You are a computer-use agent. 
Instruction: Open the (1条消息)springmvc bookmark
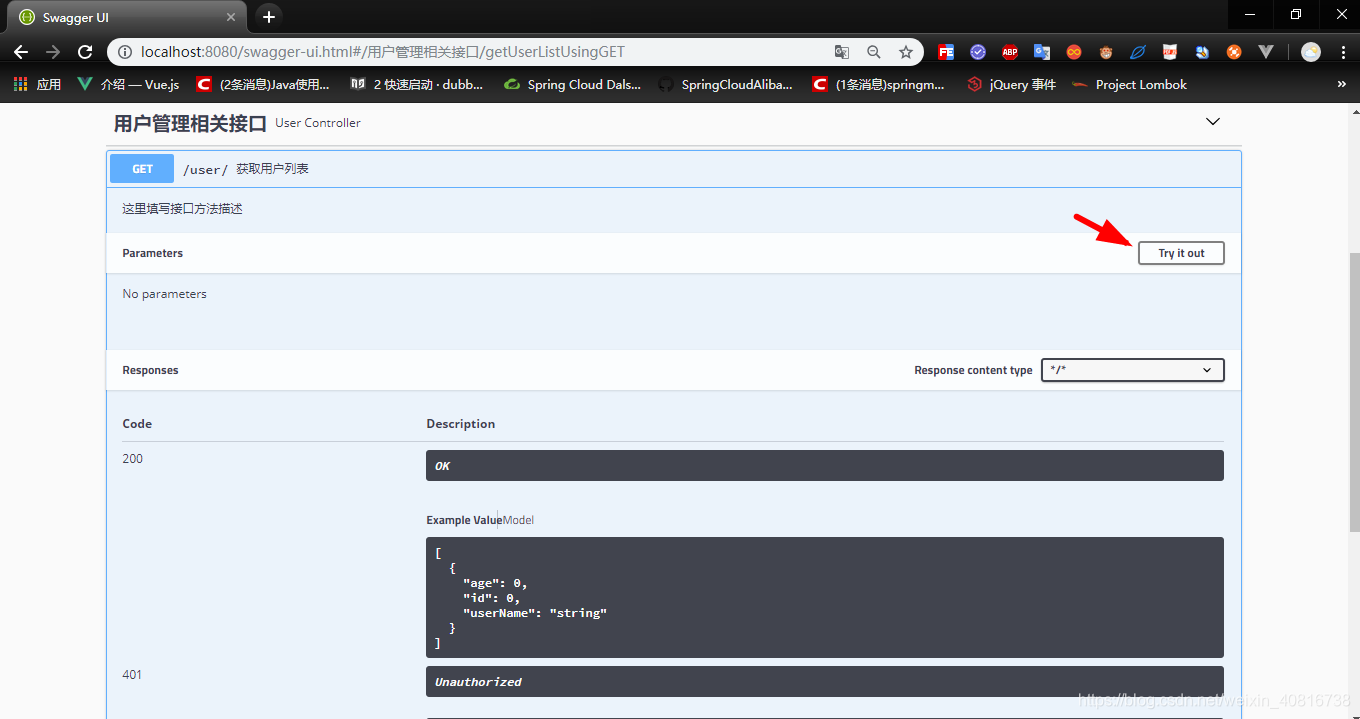click(879, 85)
